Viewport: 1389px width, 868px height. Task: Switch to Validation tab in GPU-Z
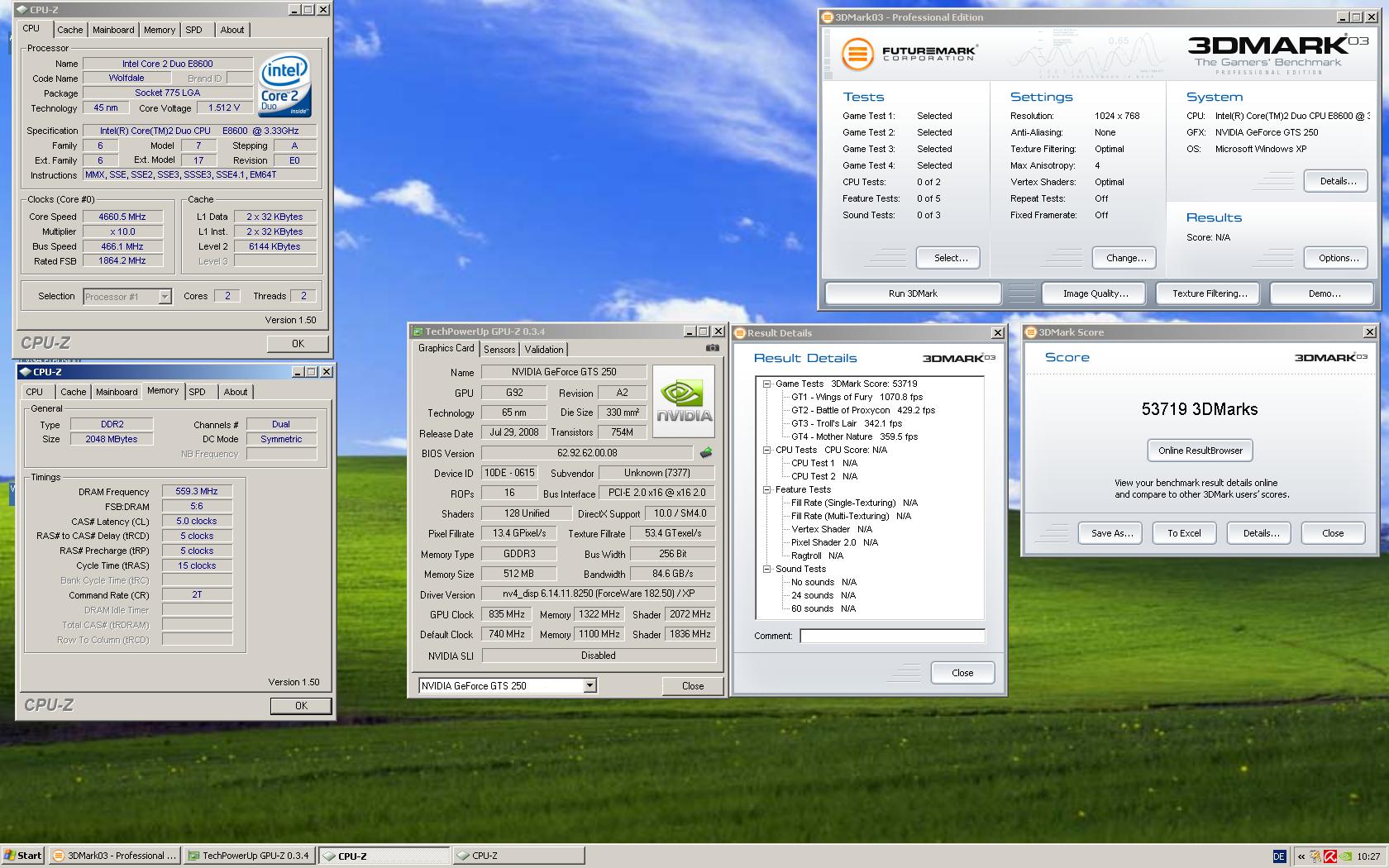tap(544, 350)
